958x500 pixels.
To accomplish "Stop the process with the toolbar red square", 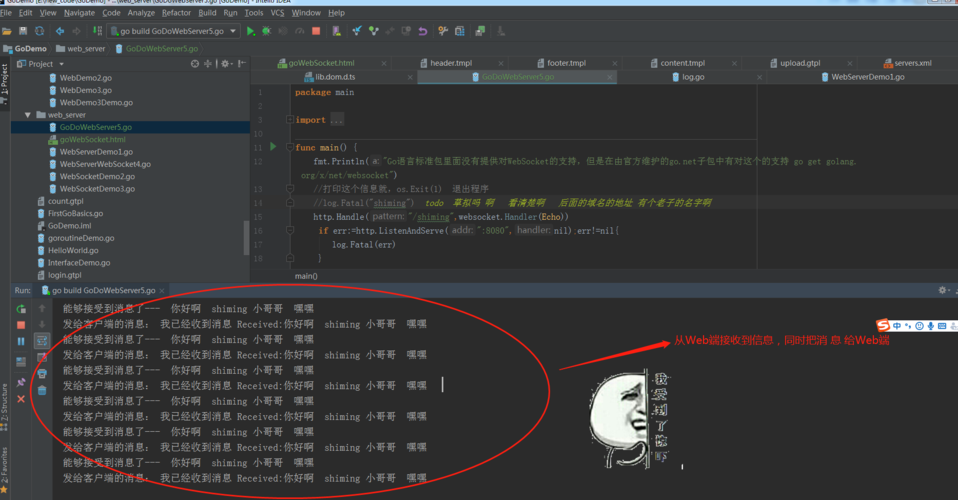I will click(316, 31).
